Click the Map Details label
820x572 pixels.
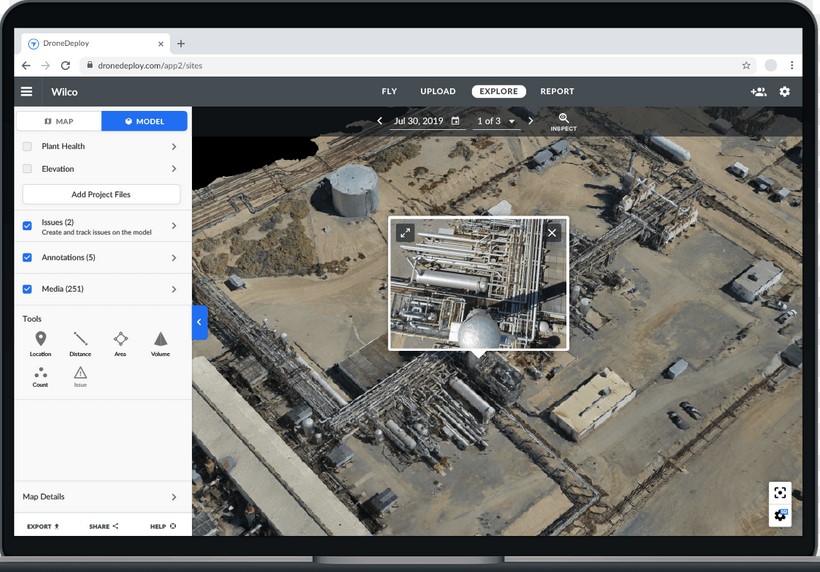(43, 497)
